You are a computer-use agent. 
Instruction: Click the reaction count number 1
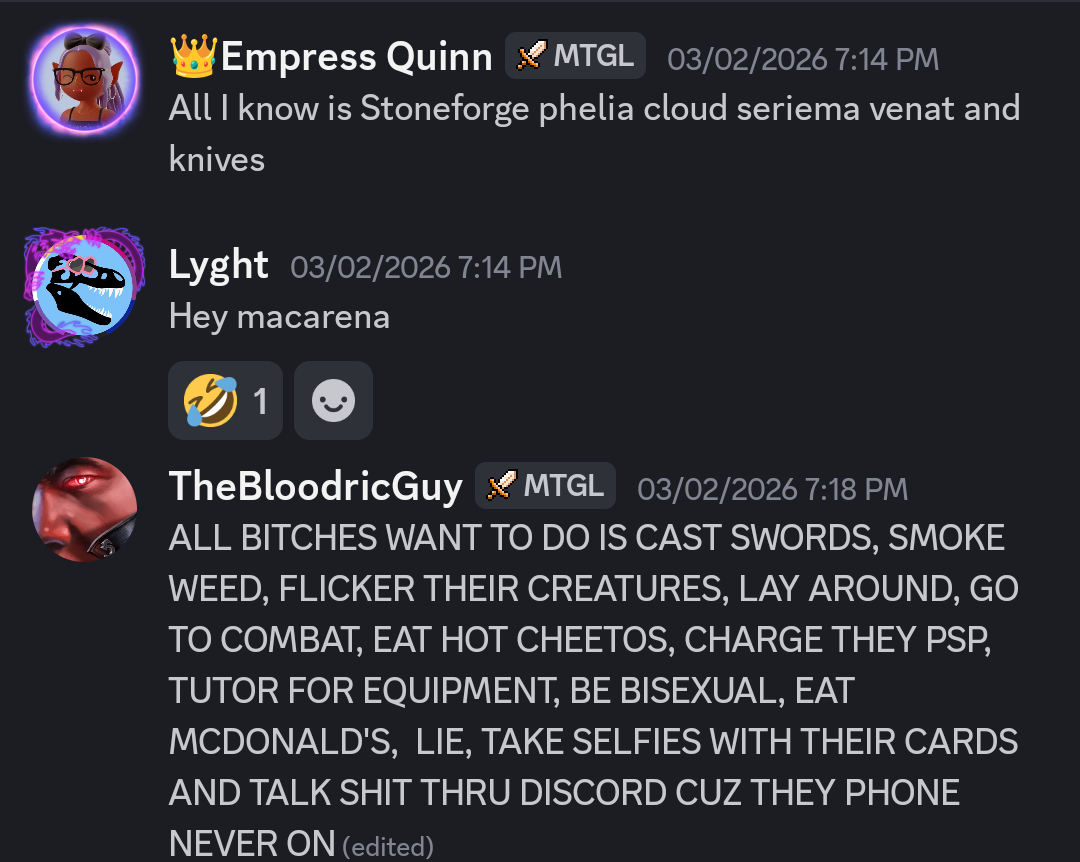click(x=260, y=401)
